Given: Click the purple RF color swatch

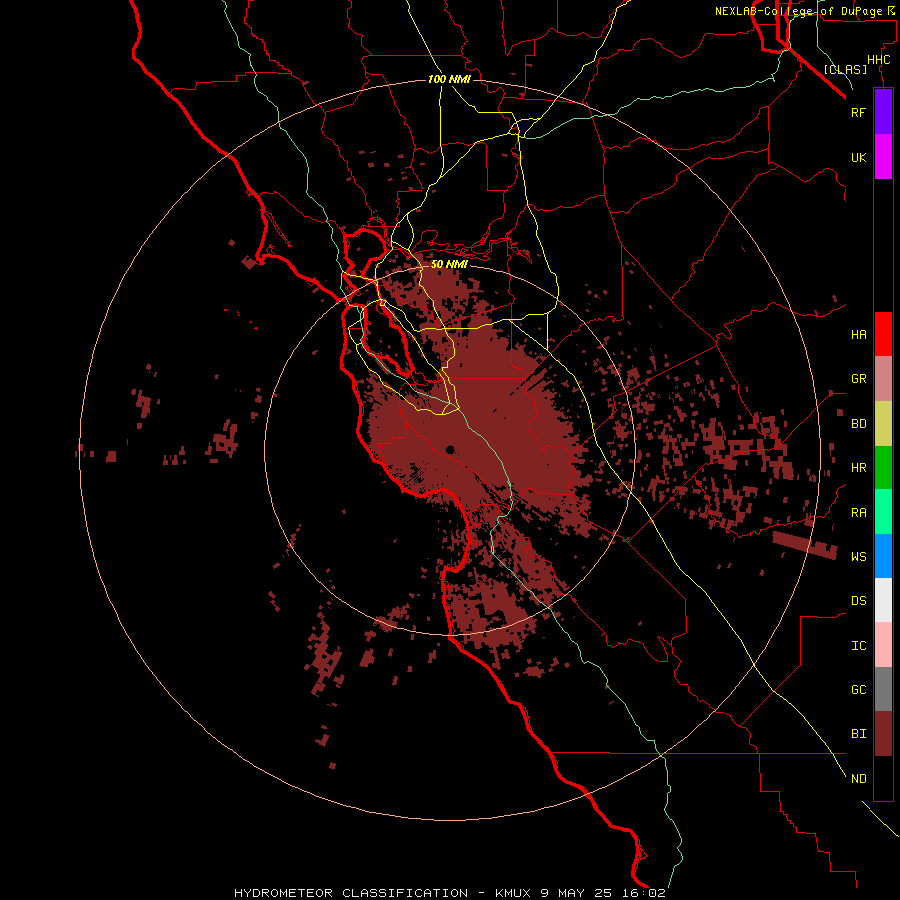Looking at the screenshot, I should pos(883,112).
